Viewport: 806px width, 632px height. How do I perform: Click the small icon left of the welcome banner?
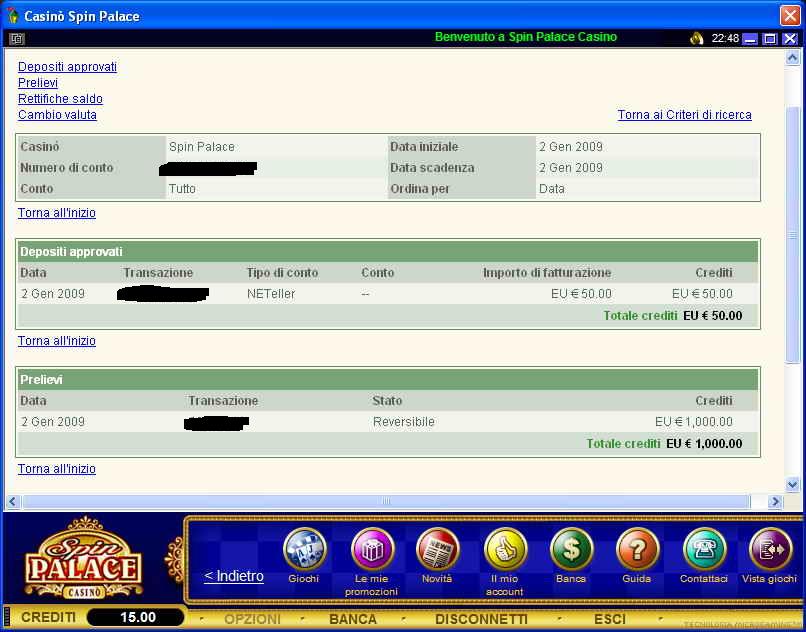pyautogui.click(x=17, y=39)
